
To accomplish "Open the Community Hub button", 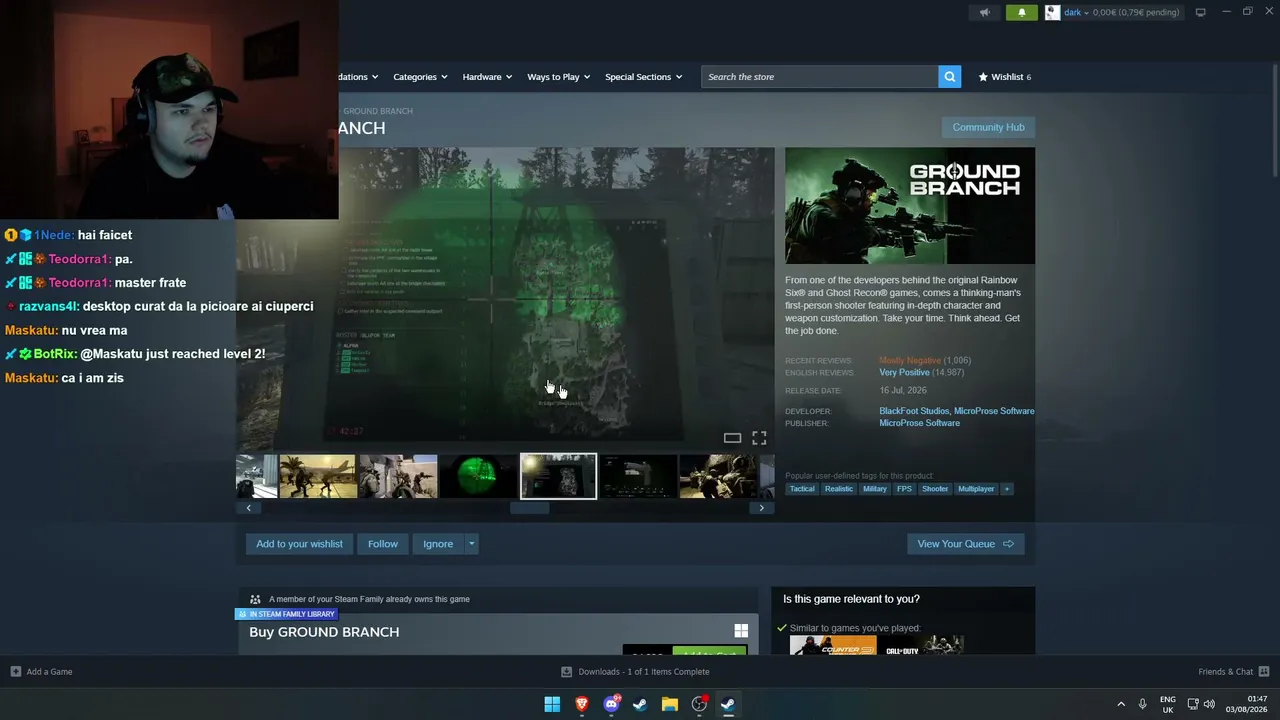I will click(988, 127).
